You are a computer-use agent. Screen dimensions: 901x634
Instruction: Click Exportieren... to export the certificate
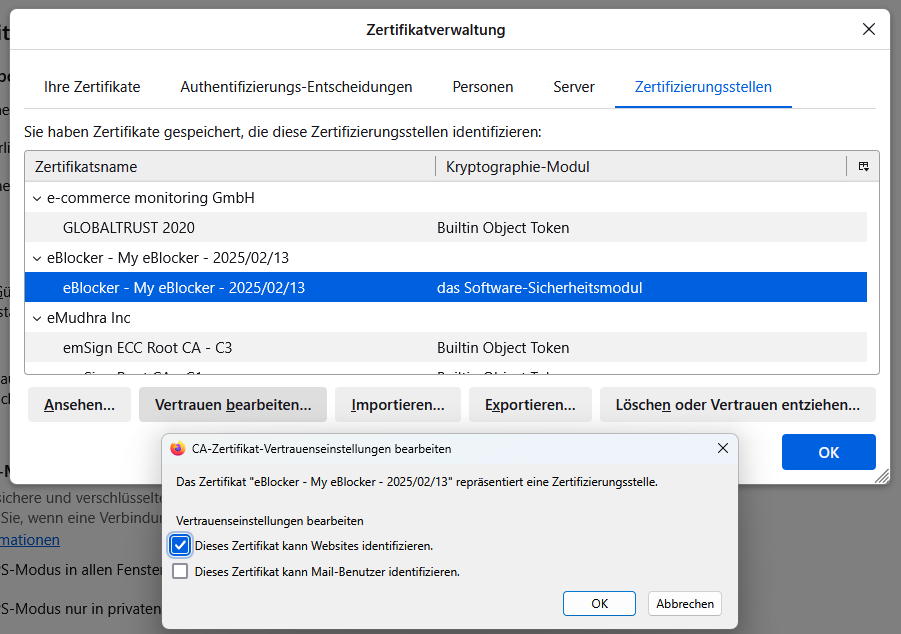click(530, 405)
